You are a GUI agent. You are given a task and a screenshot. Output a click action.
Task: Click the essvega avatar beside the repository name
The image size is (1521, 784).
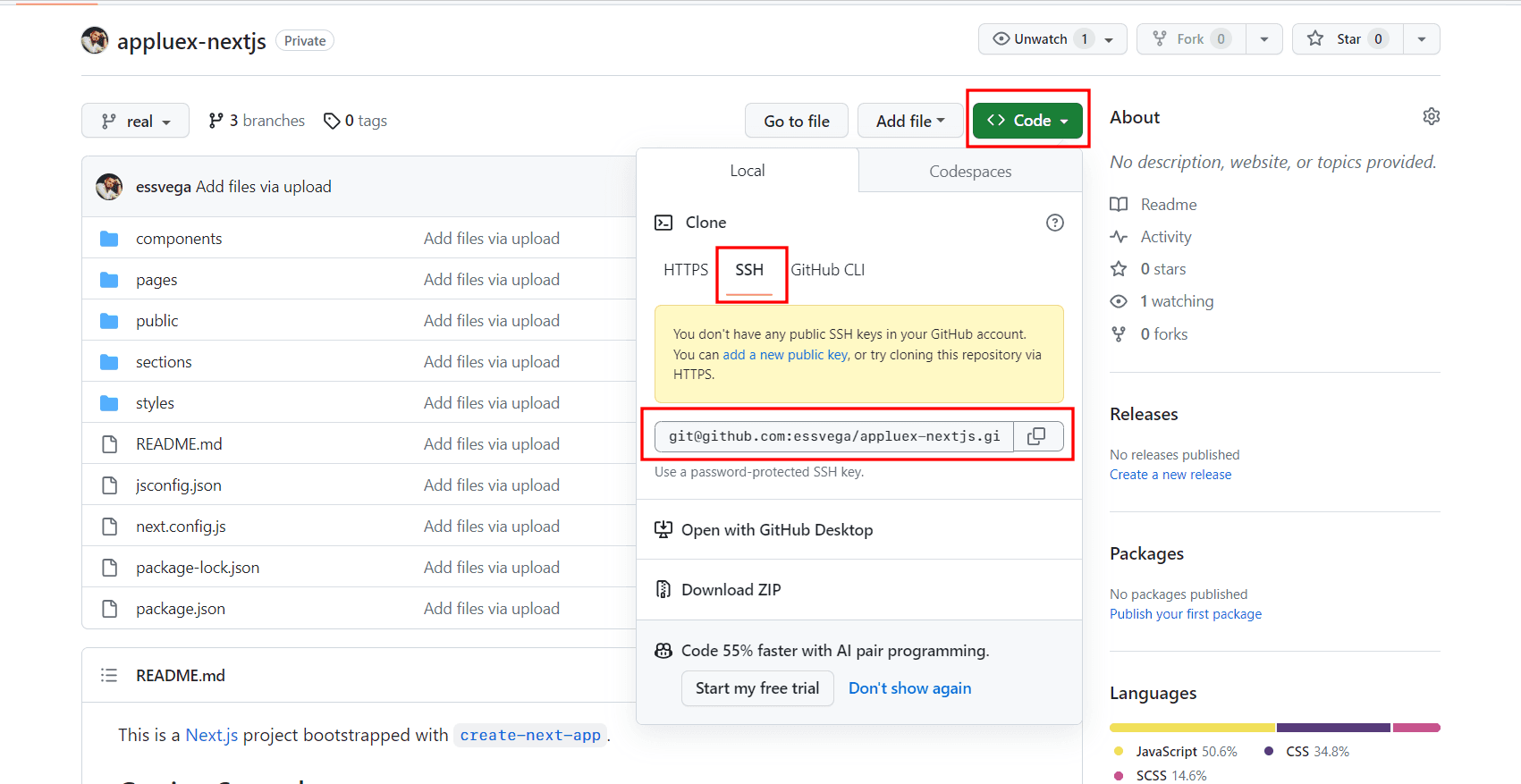pos(95,40)
